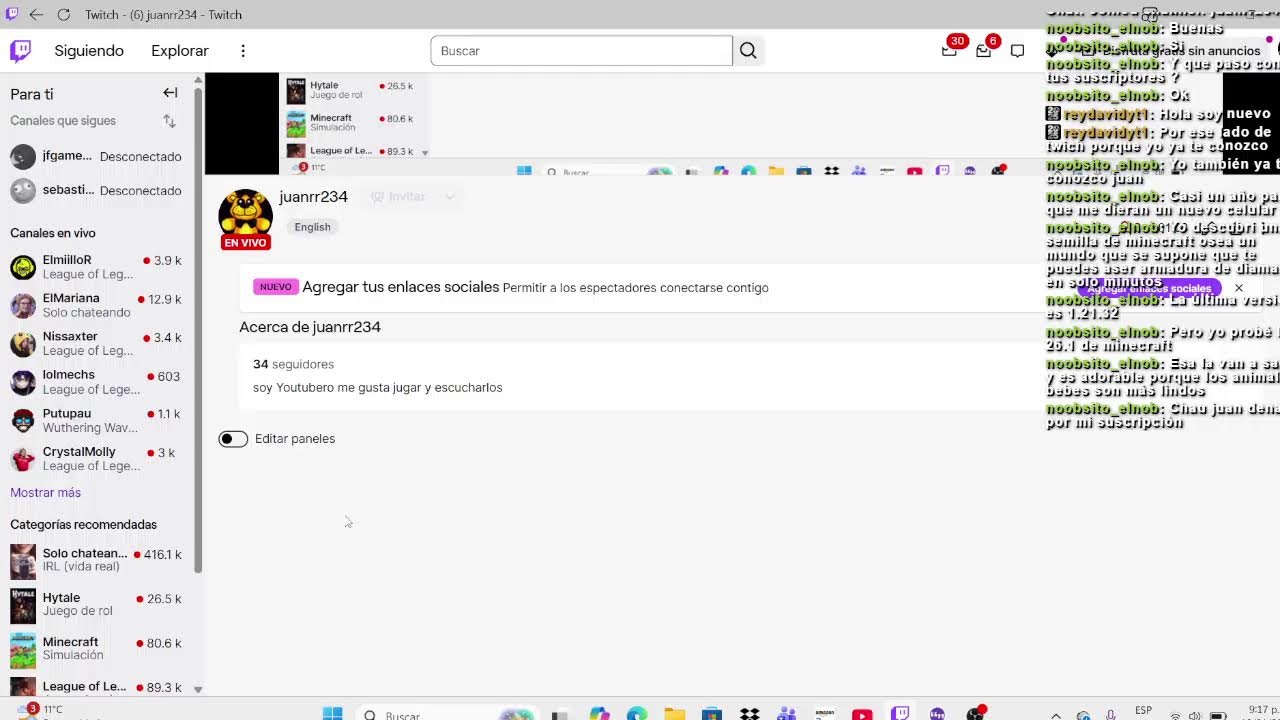Open Putupau channel avatar

23,420
